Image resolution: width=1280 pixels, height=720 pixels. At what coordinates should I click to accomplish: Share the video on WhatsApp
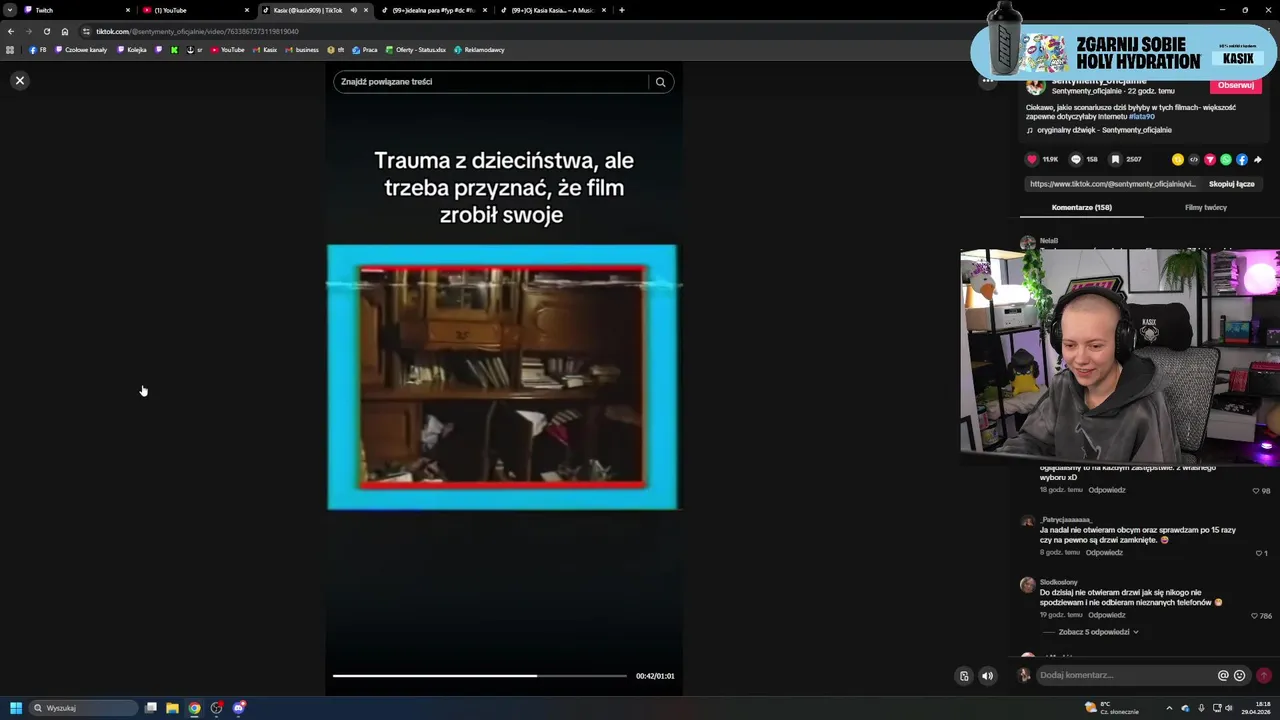[x=1226, y=159]
